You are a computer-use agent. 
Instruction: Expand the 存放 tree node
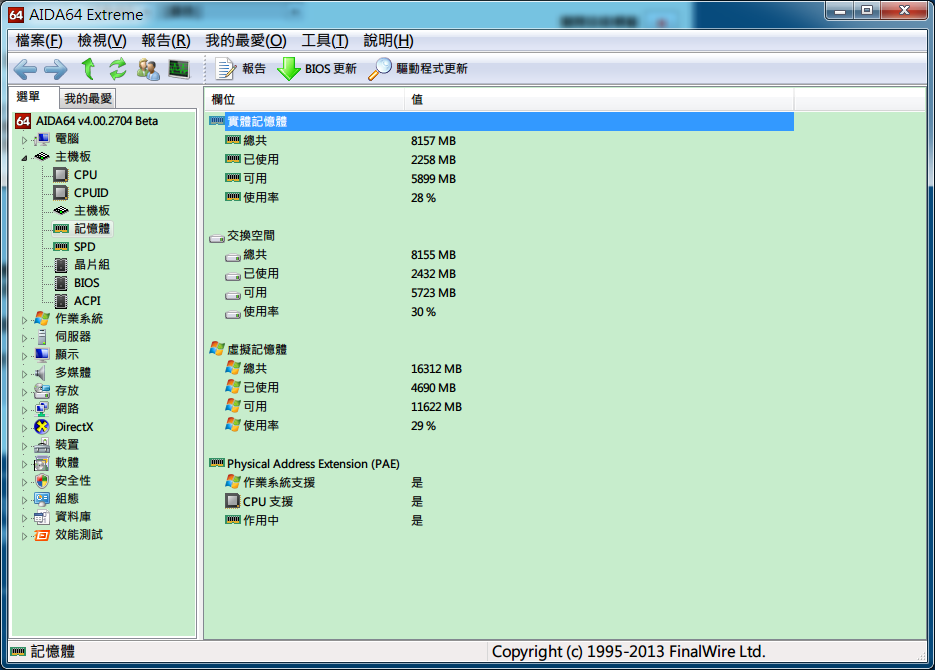click(x=24, y=392)
